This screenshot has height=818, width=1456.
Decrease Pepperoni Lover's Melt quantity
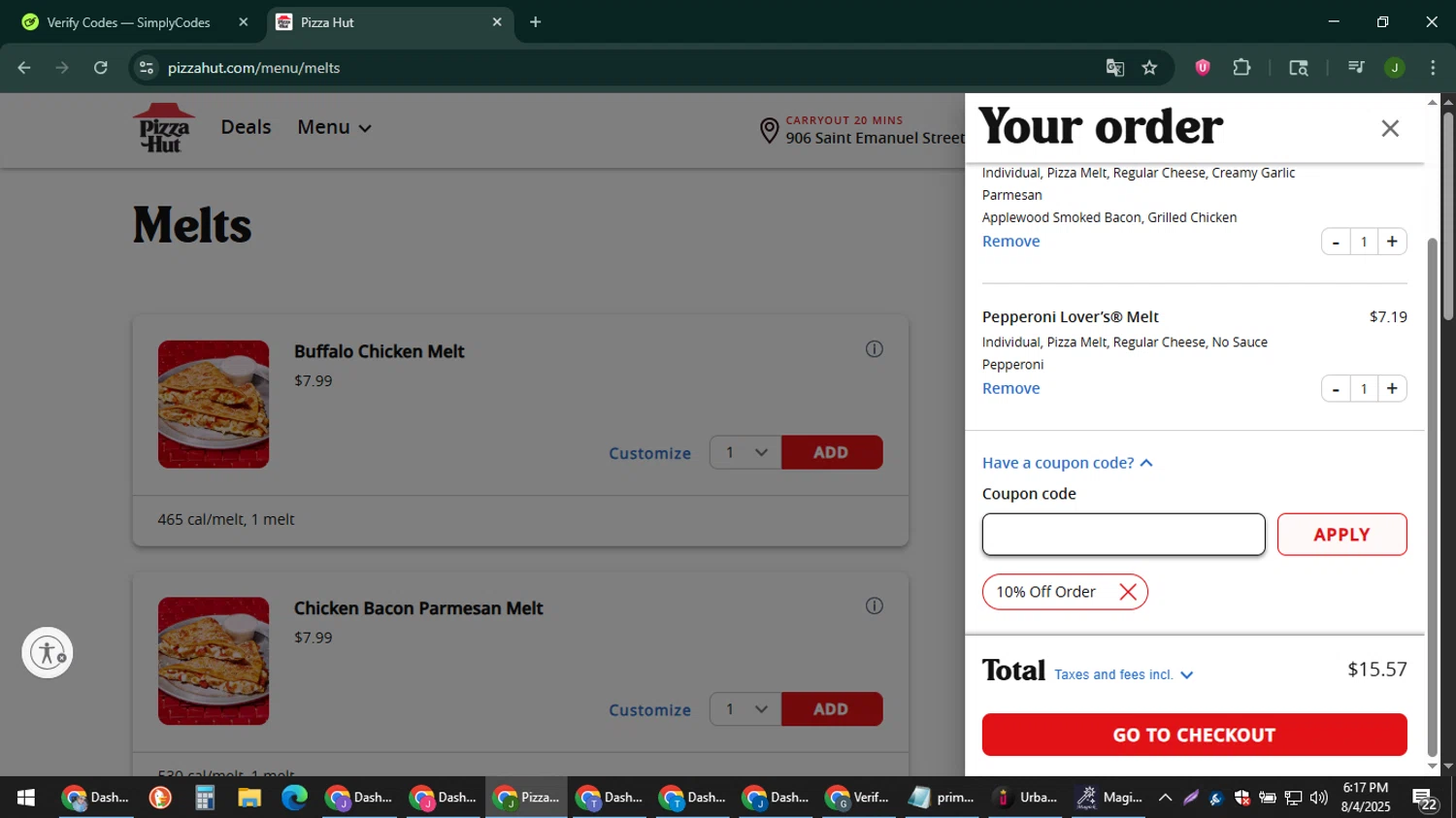1336,389
